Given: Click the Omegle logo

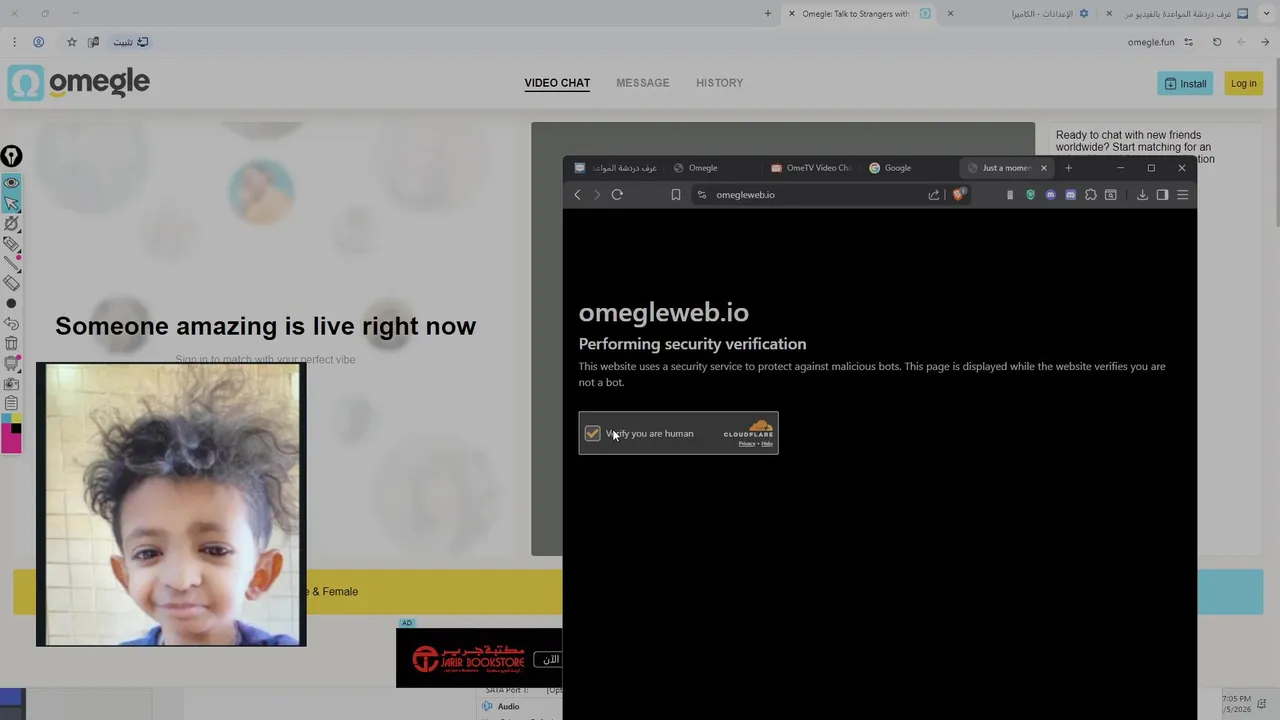Looking at the screenshot, I should tap(79, 83).
